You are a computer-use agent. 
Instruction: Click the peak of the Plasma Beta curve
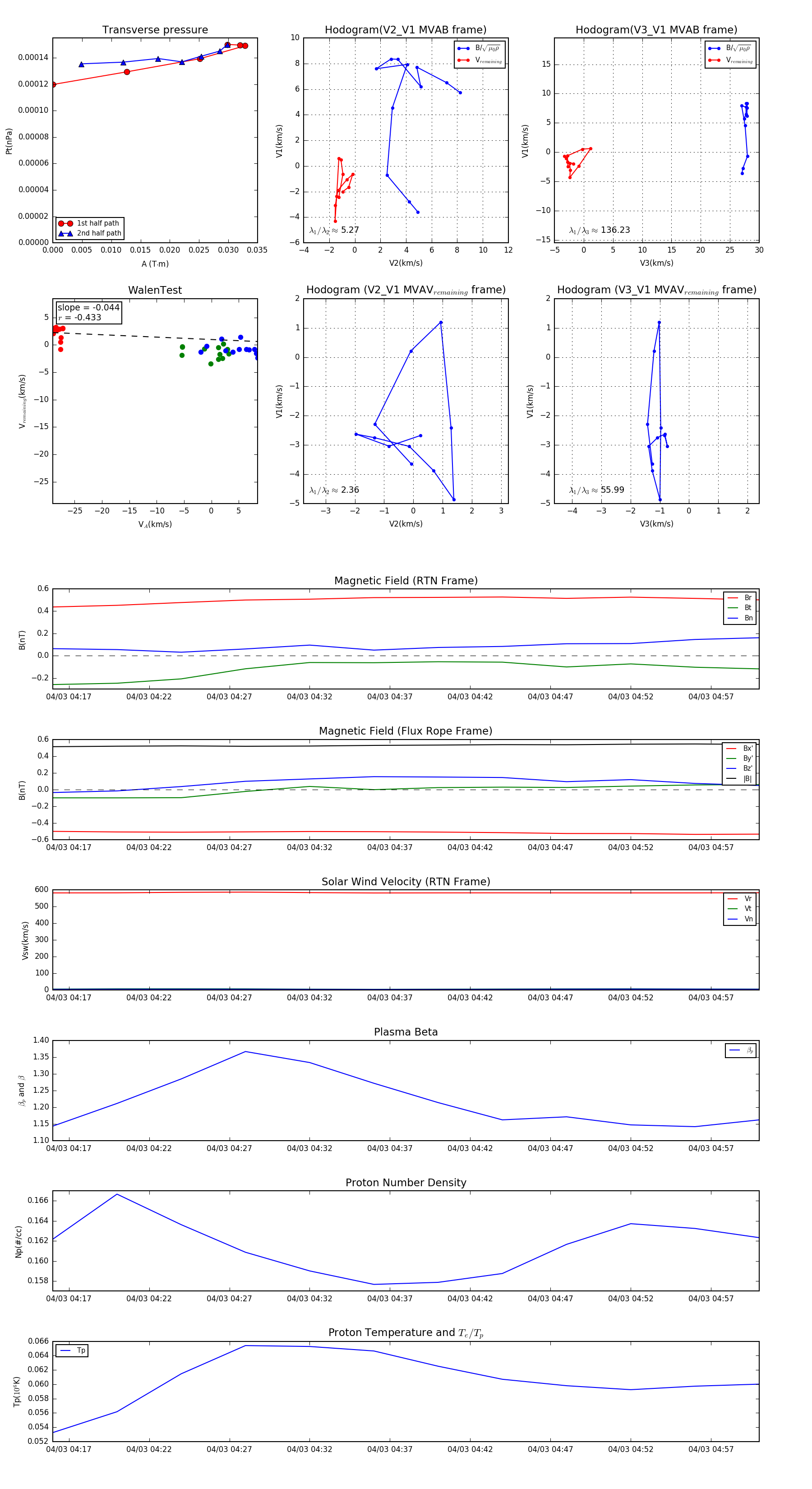click(x=245, y=1051)
